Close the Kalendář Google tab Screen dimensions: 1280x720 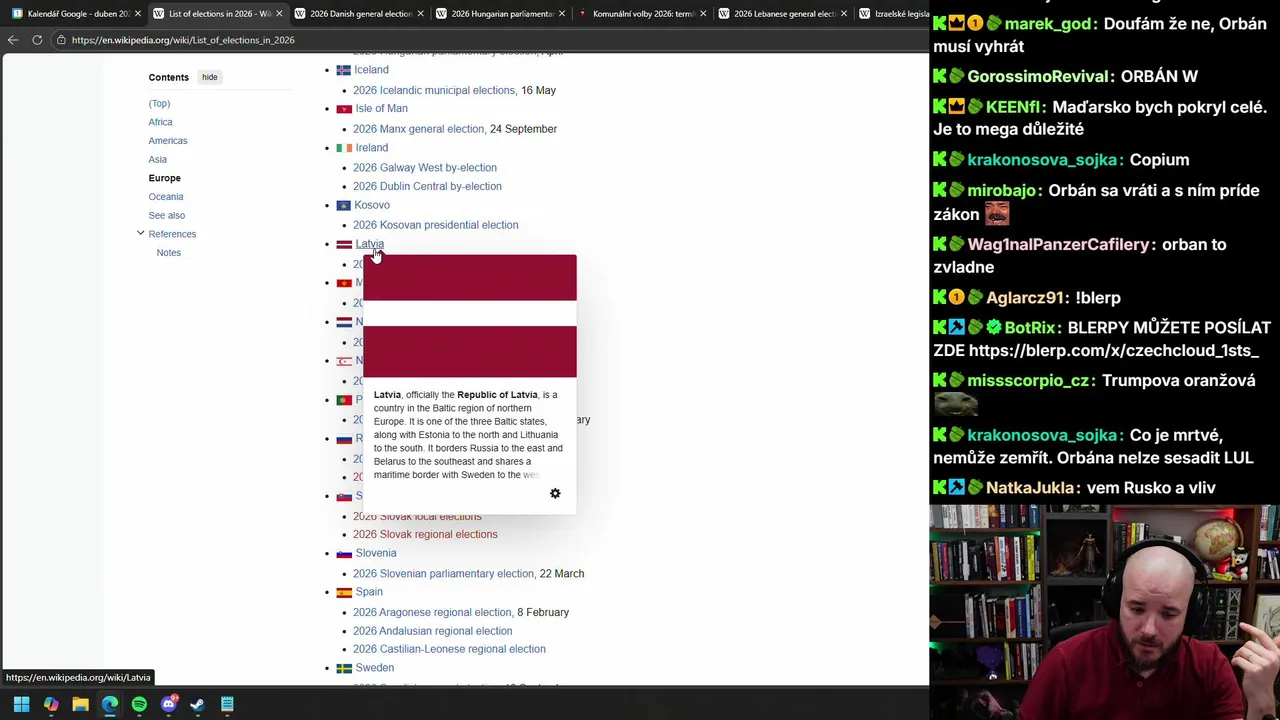click(x=138, y=13)
